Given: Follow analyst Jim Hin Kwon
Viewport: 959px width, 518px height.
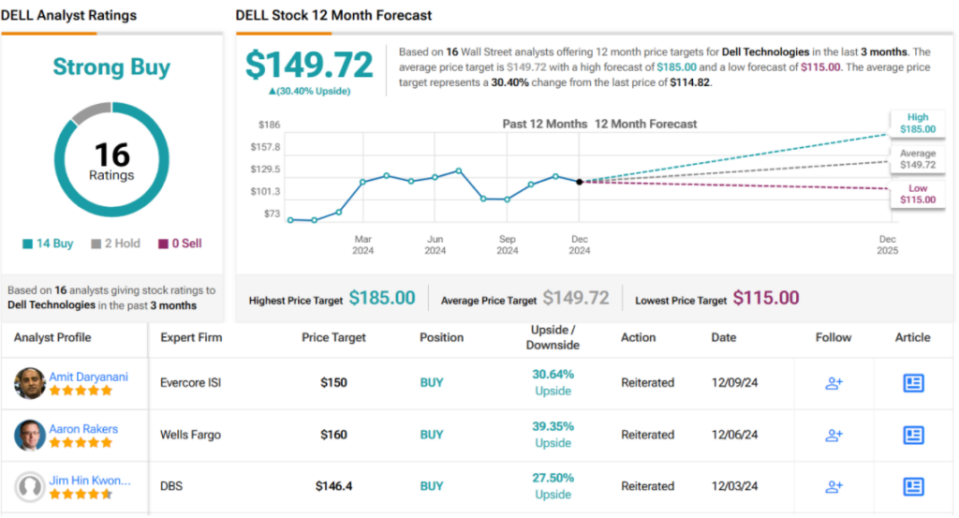Looking at the screenshot, I should point(834,487).
